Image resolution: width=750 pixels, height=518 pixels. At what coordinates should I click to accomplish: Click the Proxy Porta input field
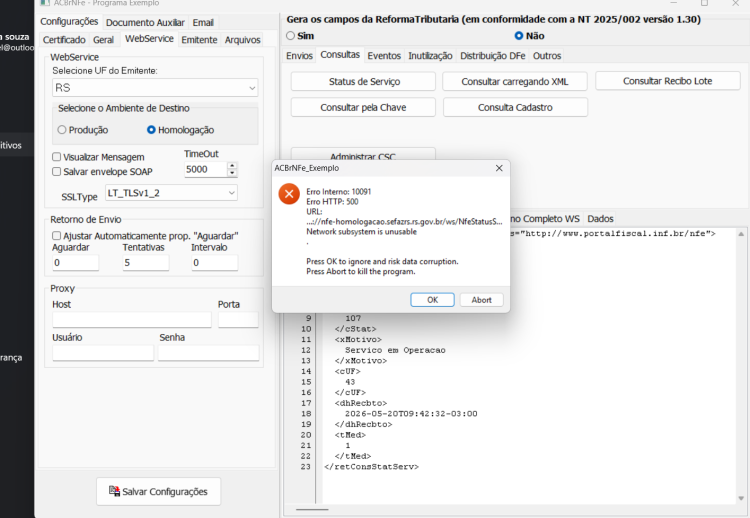tap(238, 320)
